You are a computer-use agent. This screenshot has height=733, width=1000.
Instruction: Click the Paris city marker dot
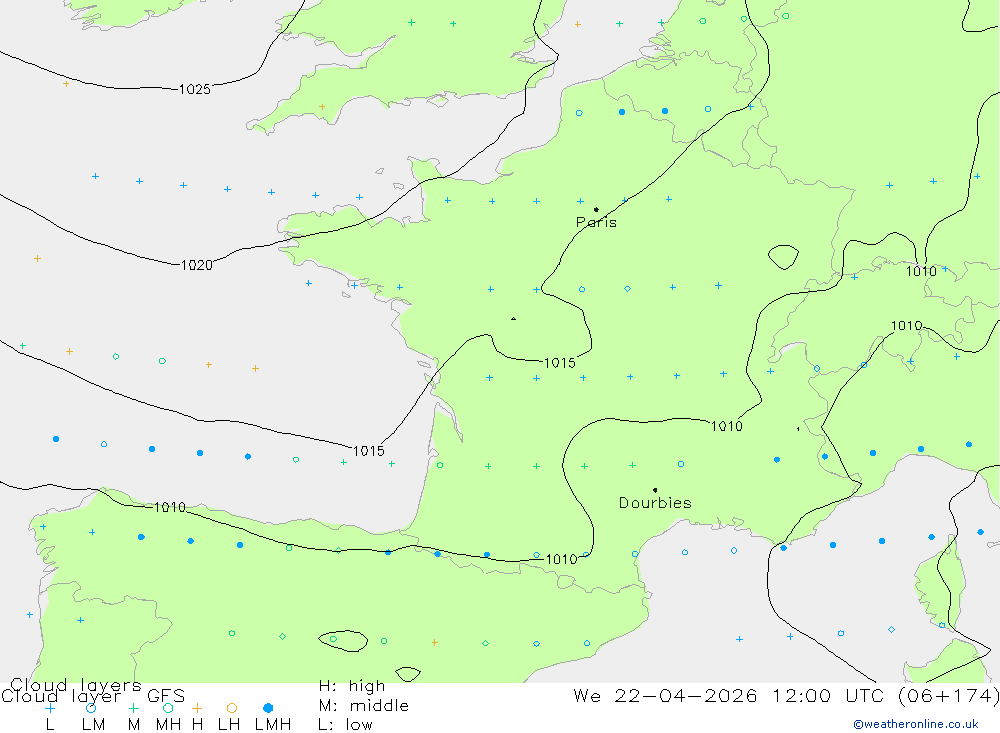[x=596, y=209]
